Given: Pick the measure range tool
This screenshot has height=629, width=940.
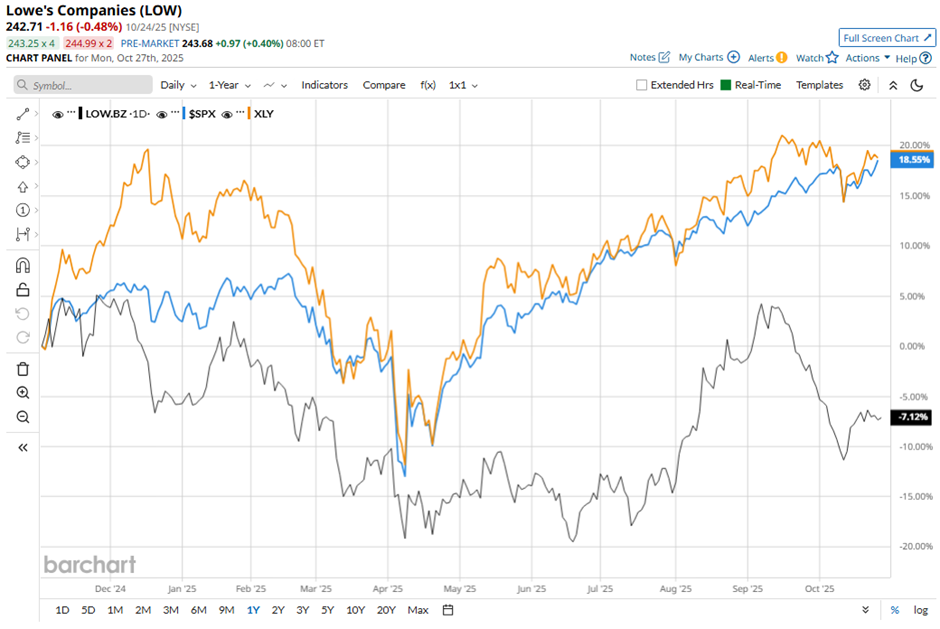Looking at the screenshot, I should pyautogui.click(x=23, y=234).
